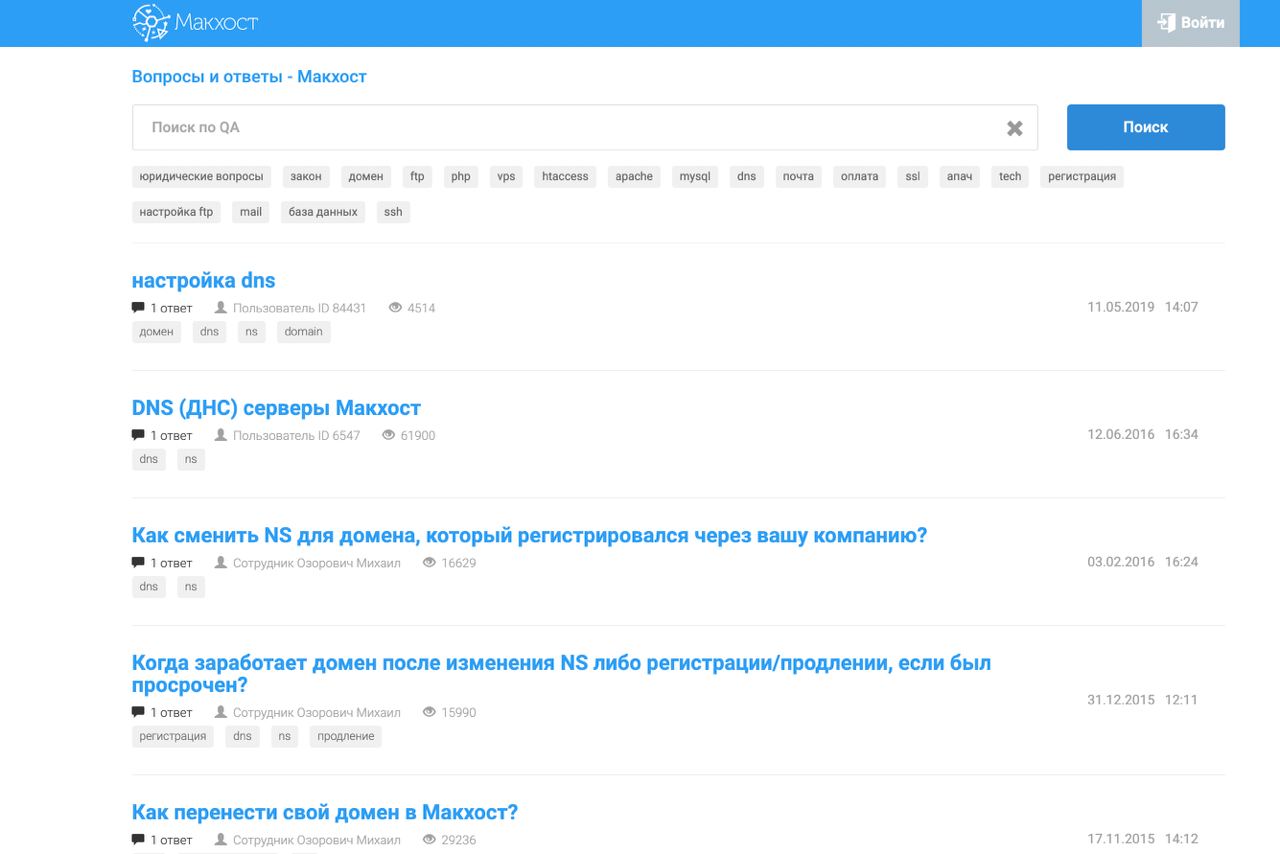
Task: Select the домен tag in top filter row
Action: click(366, 177)
